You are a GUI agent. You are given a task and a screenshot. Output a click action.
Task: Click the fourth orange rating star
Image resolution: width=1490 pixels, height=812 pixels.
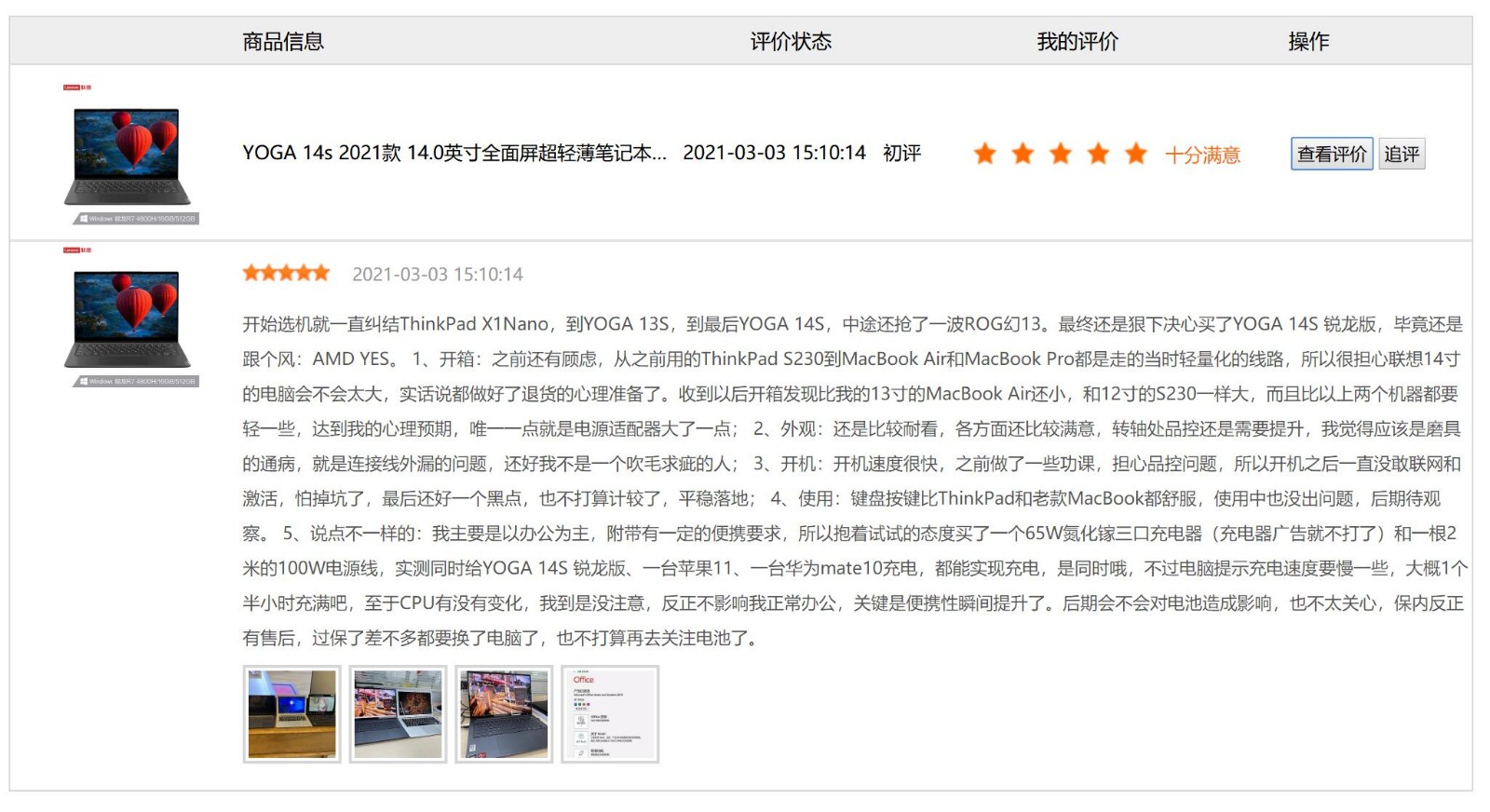tap(1099, 154)
